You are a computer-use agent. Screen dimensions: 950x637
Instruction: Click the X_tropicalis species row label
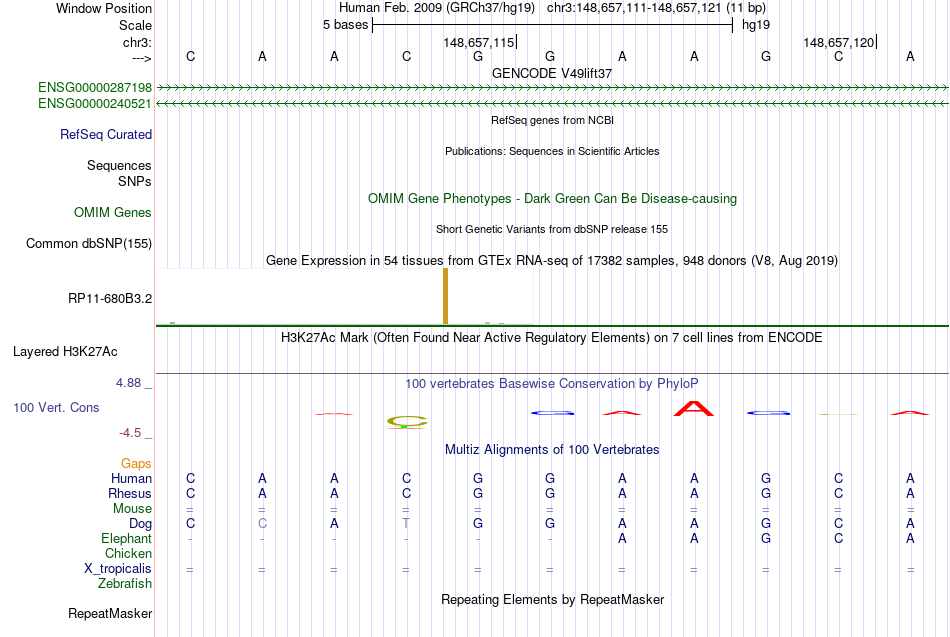click(118, 569)
